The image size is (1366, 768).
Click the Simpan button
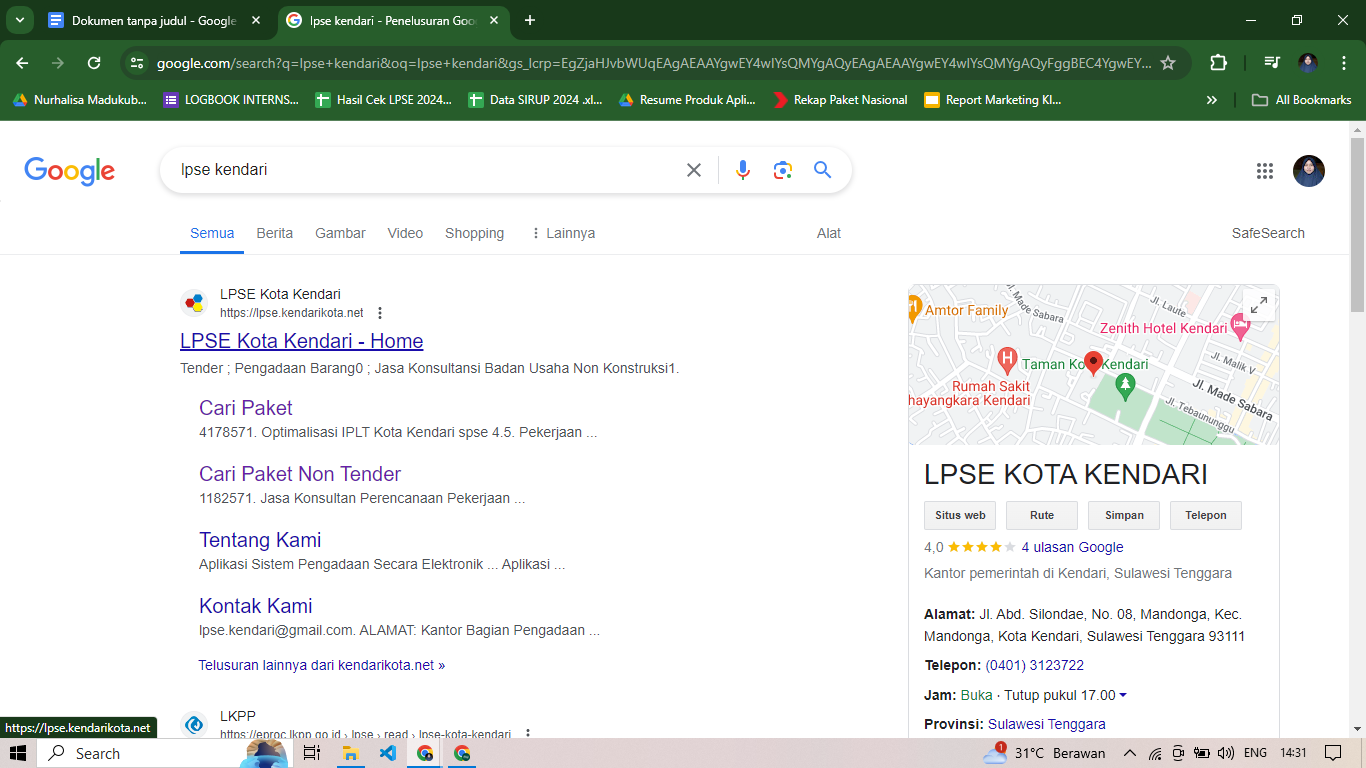[1124, 515]
